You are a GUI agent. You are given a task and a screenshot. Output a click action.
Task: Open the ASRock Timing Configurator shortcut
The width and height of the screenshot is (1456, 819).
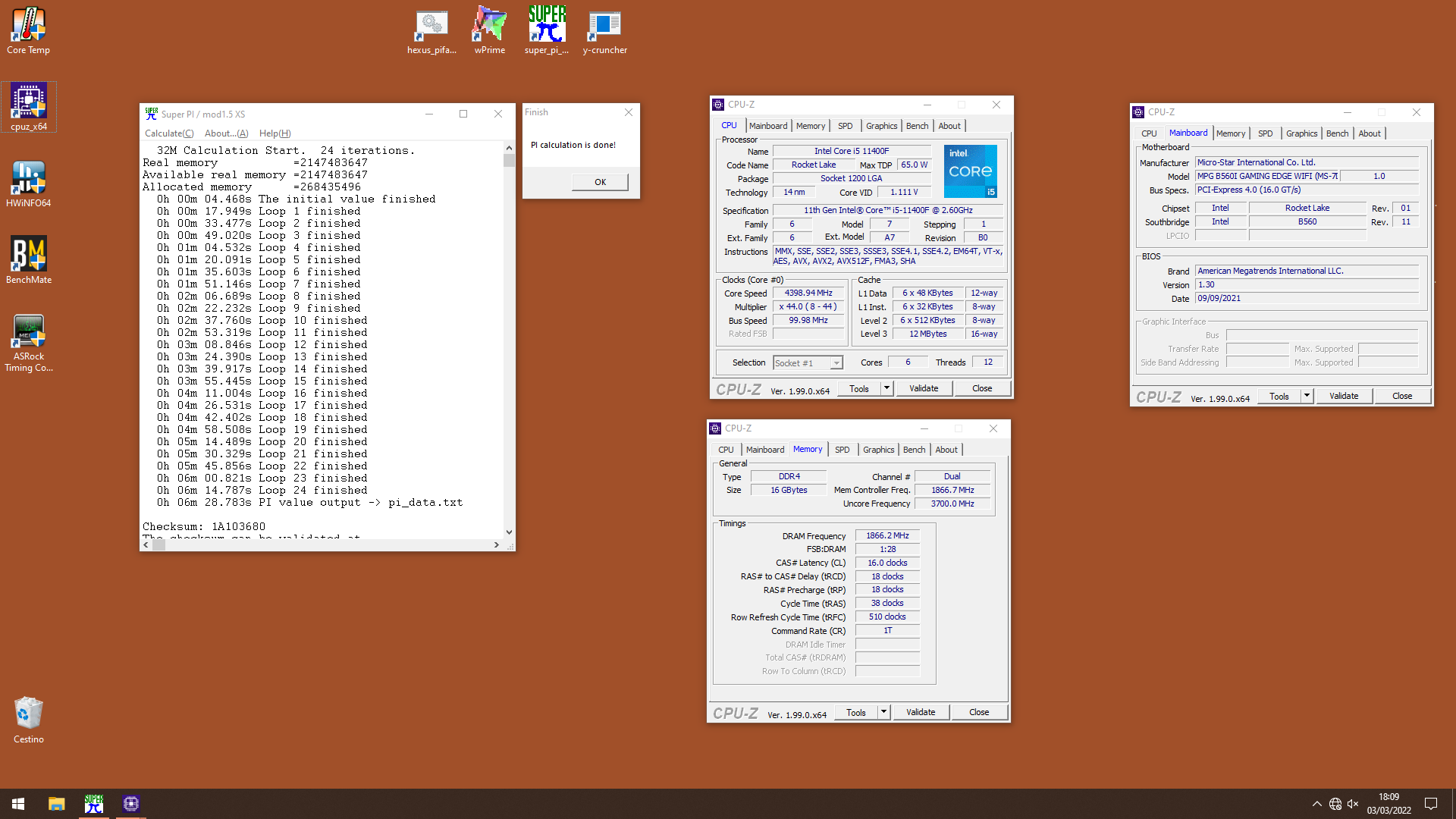pos(29,343)
